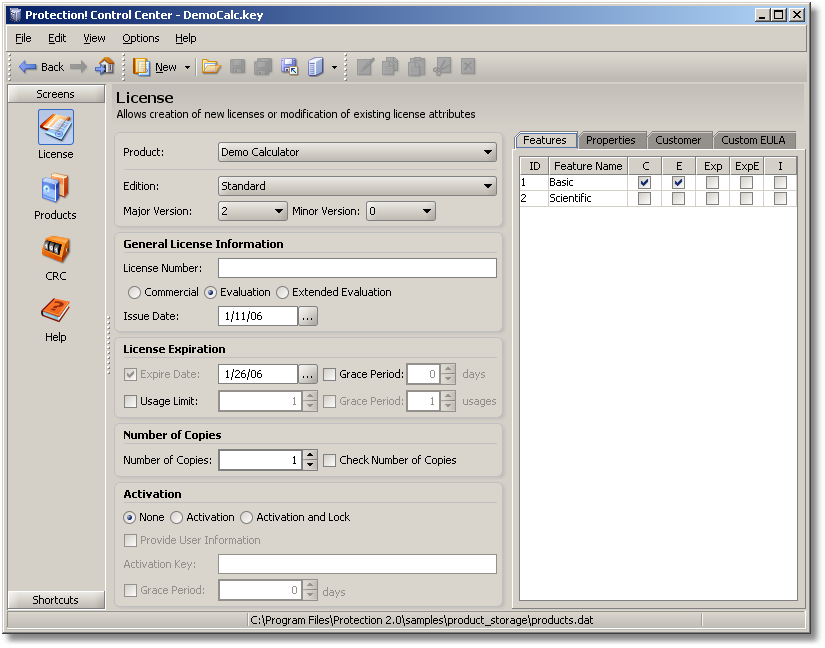Open the Options menu

pyautogui.click(x=140, y=38)
